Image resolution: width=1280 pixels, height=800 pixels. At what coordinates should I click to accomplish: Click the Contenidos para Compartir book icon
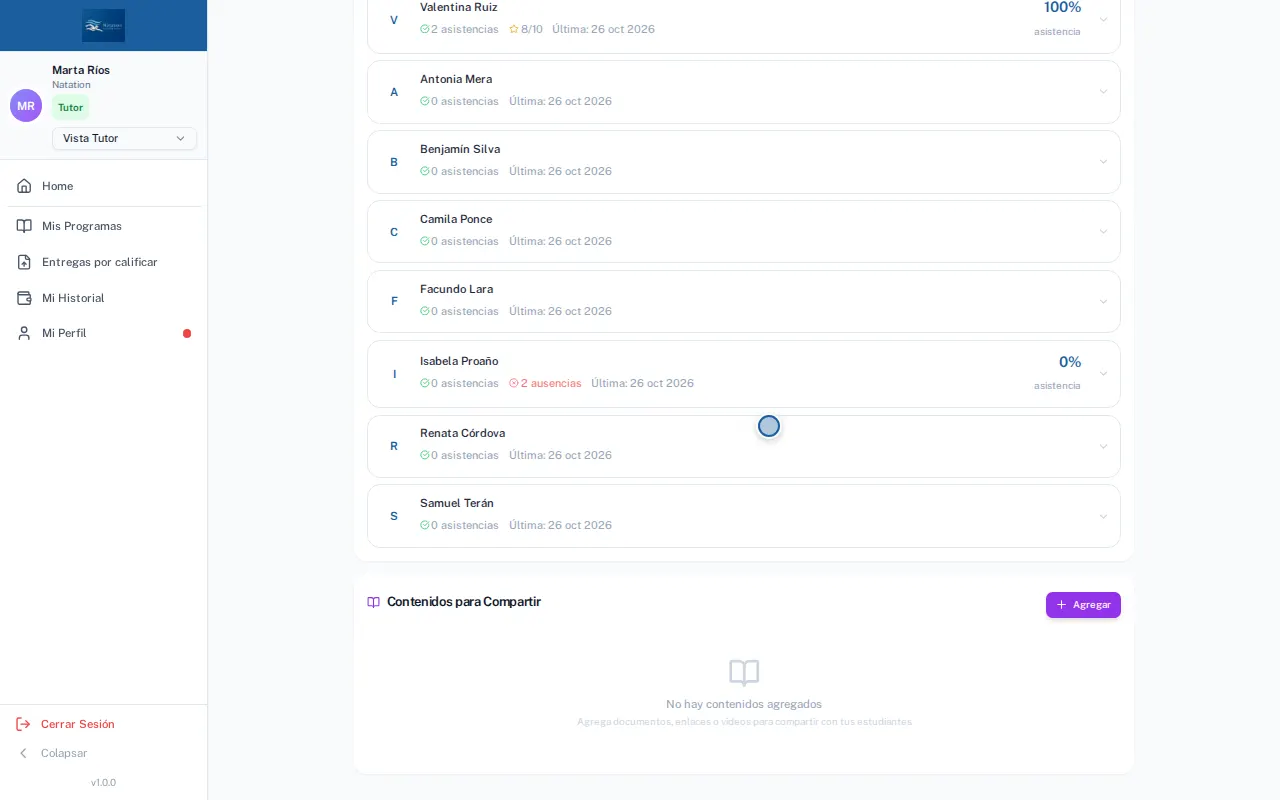point(374,602)
